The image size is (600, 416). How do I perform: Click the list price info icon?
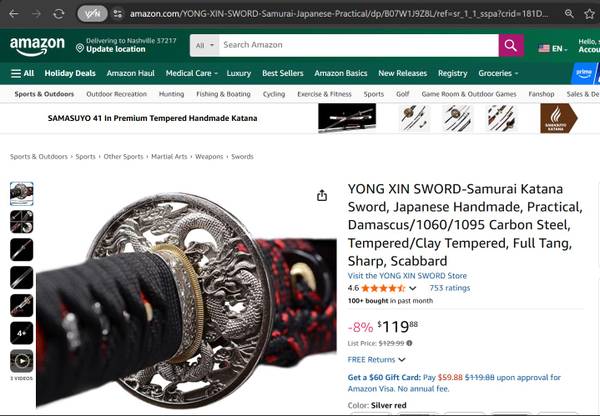[409, 343]
